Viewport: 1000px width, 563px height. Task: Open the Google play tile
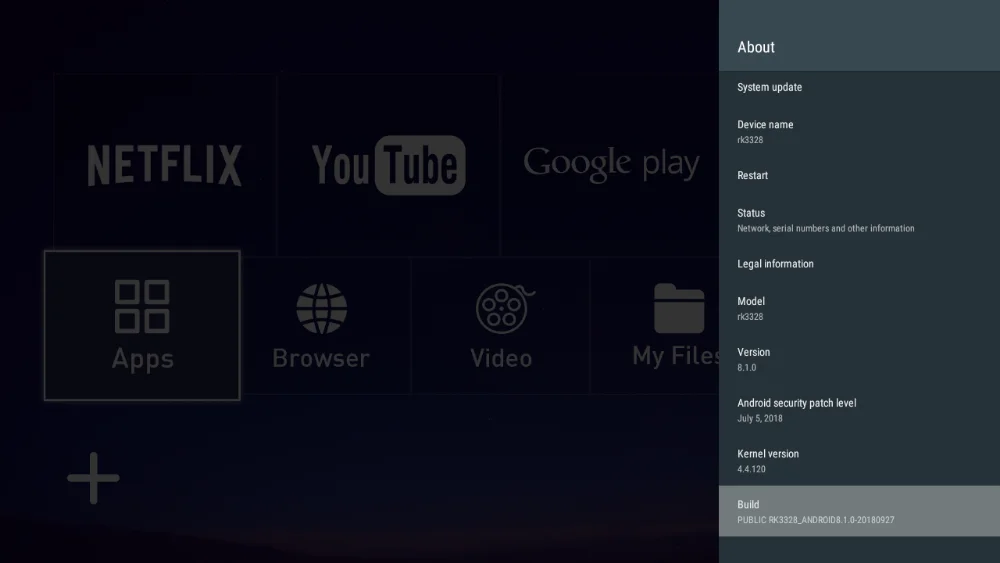[610, 165]
